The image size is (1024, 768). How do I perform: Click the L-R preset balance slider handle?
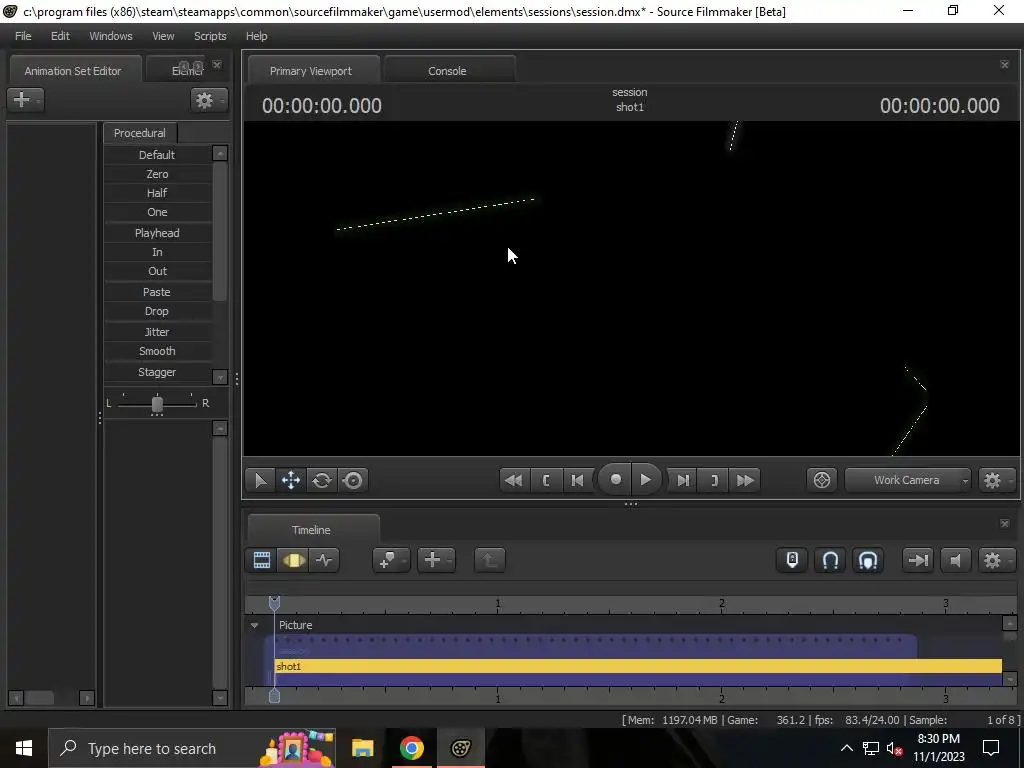157,404
